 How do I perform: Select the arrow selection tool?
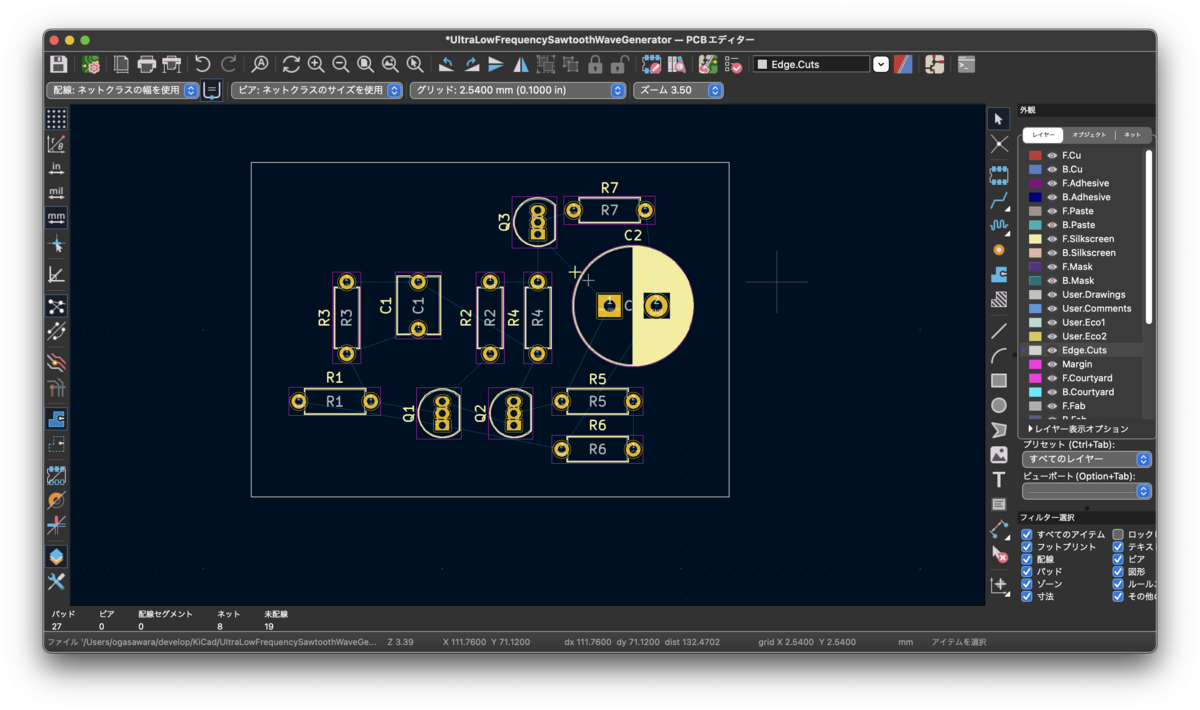[999, 119]
